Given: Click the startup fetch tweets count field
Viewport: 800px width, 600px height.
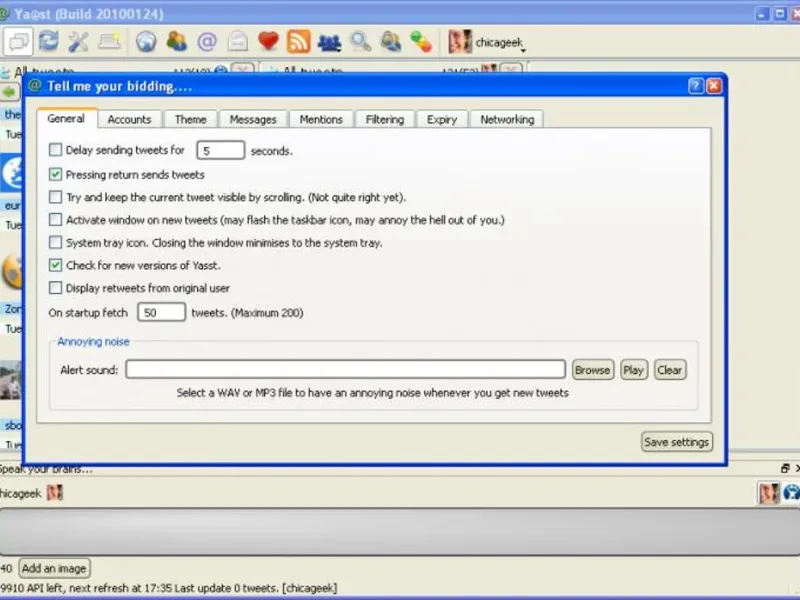Looking at the screenshot, I should tap(161, 312).
